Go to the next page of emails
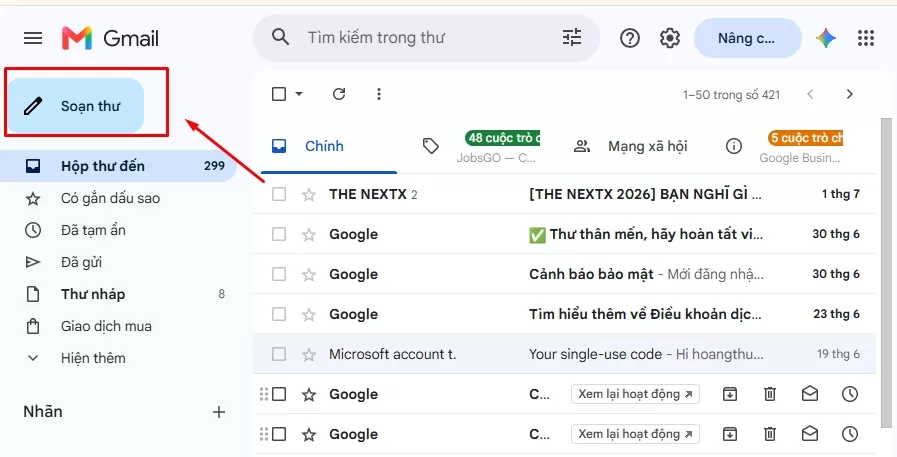Image resolution: width=897 pixels, height=457 pixels. tap(850, 94)
